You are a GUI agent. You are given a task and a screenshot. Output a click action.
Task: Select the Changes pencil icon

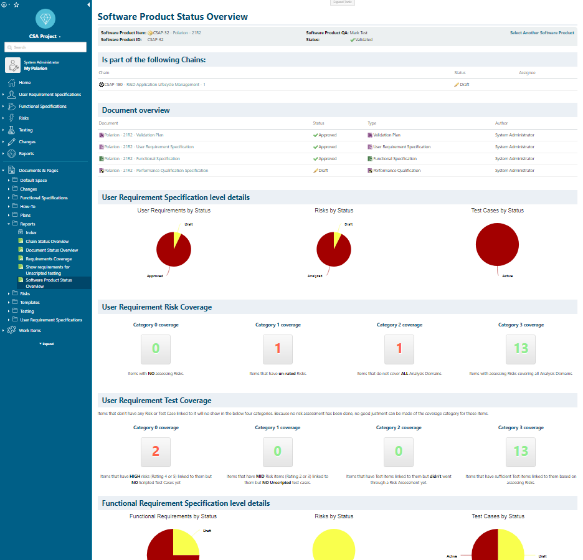click(x=12, y=142)
